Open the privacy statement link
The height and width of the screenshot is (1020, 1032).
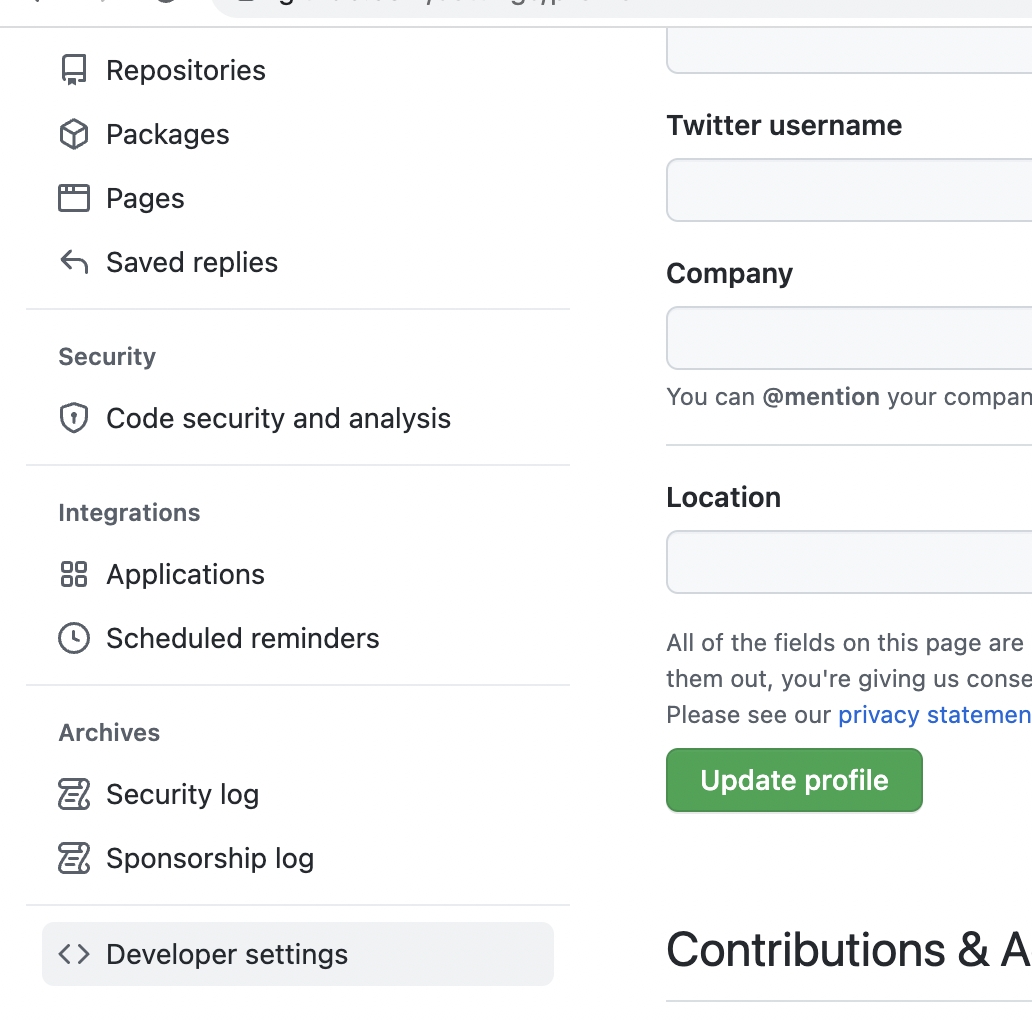(x=934, y=714)
